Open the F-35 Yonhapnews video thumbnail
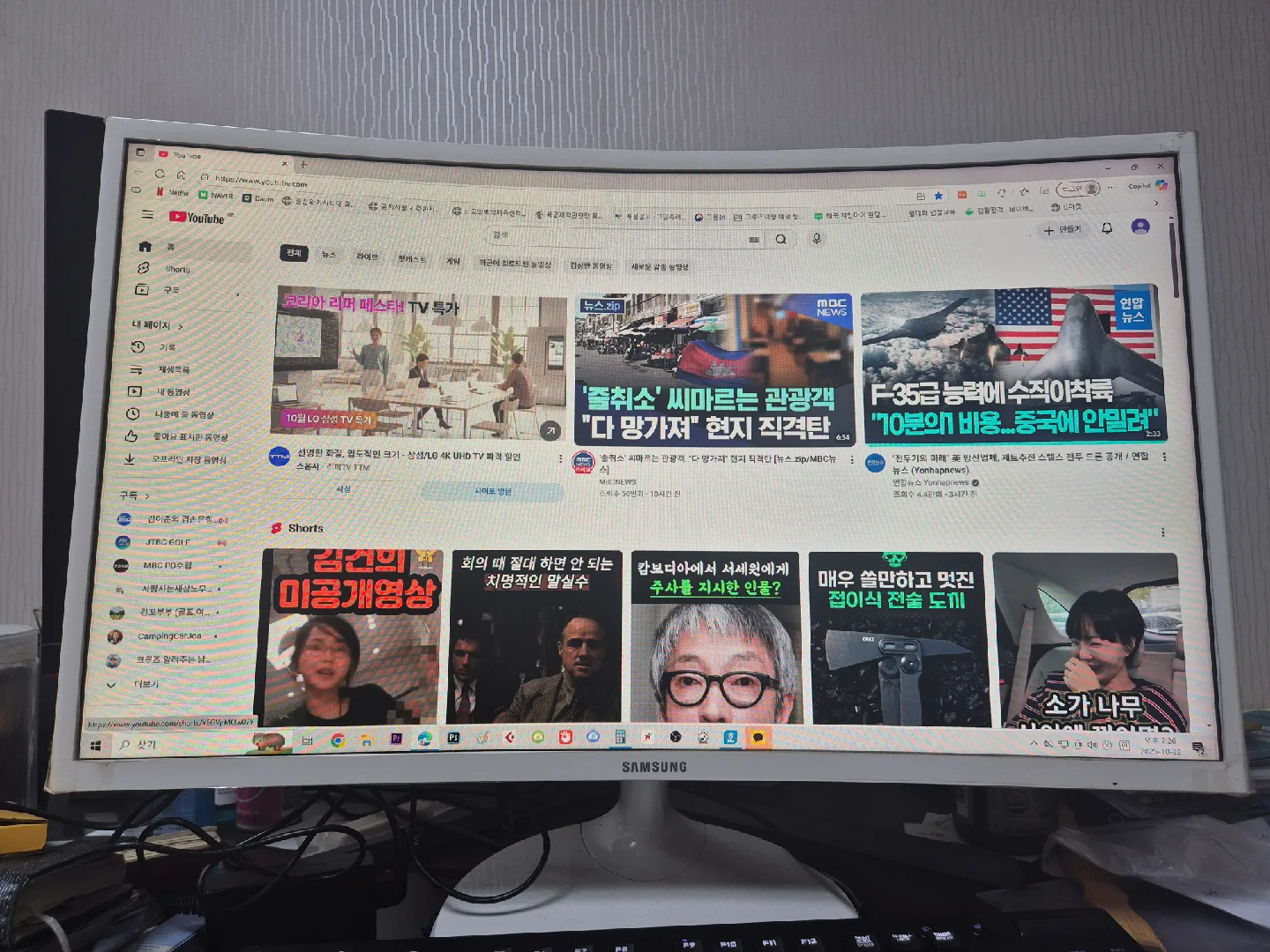This screenshot has height=952, width=1270. (1012, 366)
